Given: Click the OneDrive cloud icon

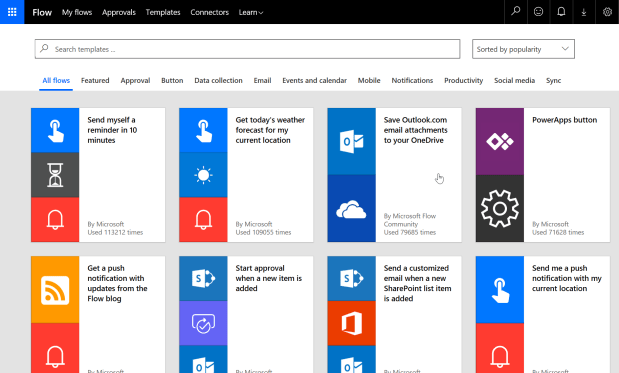Looking at the screenshot, I should 351,208.
